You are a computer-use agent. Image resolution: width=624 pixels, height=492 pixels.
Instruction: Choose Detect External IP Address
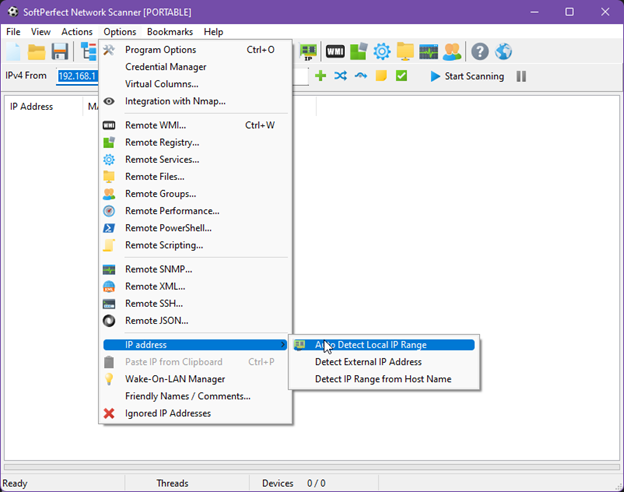click(368, 362)
